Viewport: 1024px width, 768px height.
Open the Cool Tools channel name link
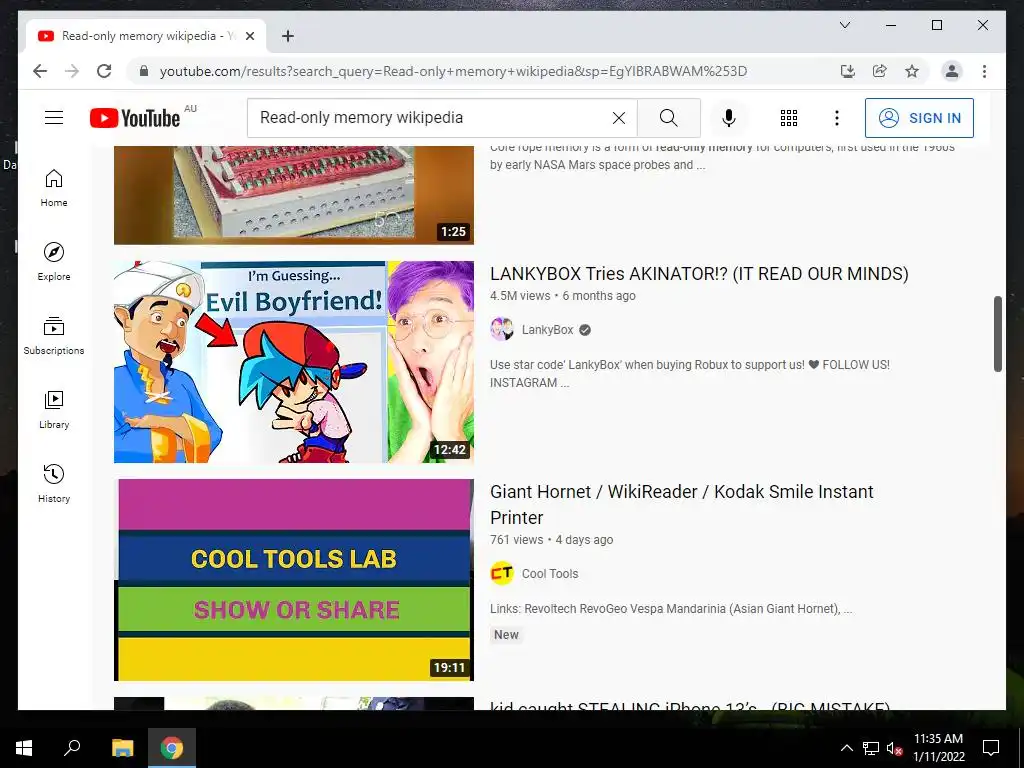[550, 573]
